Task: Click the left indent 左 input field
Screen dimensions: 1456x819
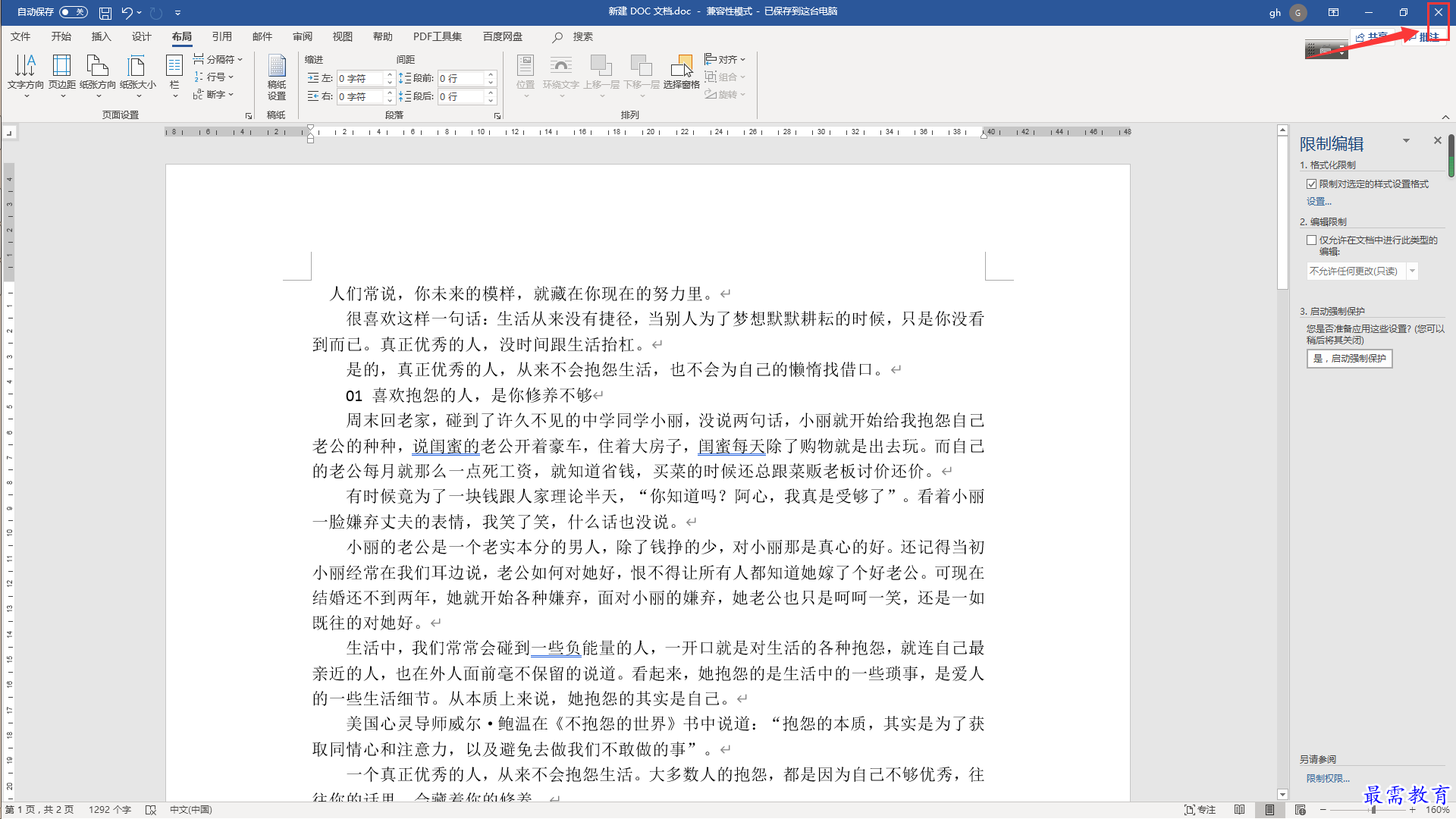Action: coord(361,78)
